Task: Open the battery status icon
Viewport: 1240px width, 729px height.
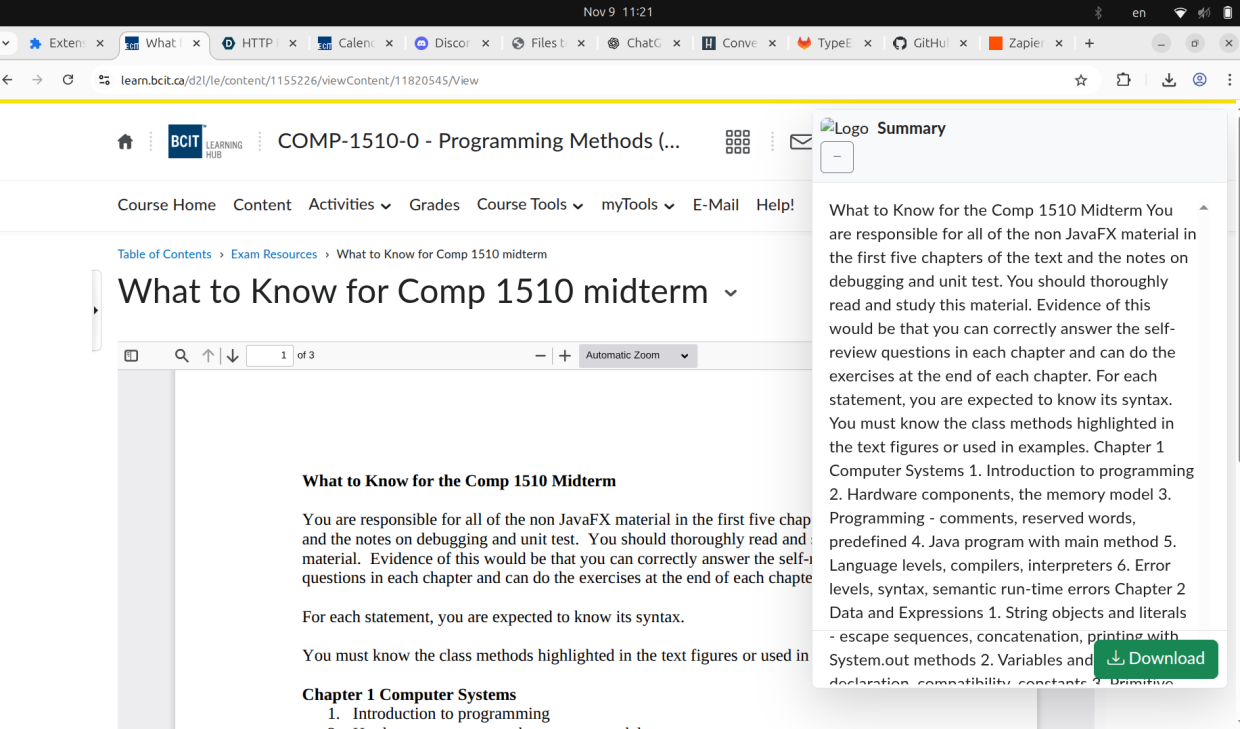Action: coord(1228,13)
